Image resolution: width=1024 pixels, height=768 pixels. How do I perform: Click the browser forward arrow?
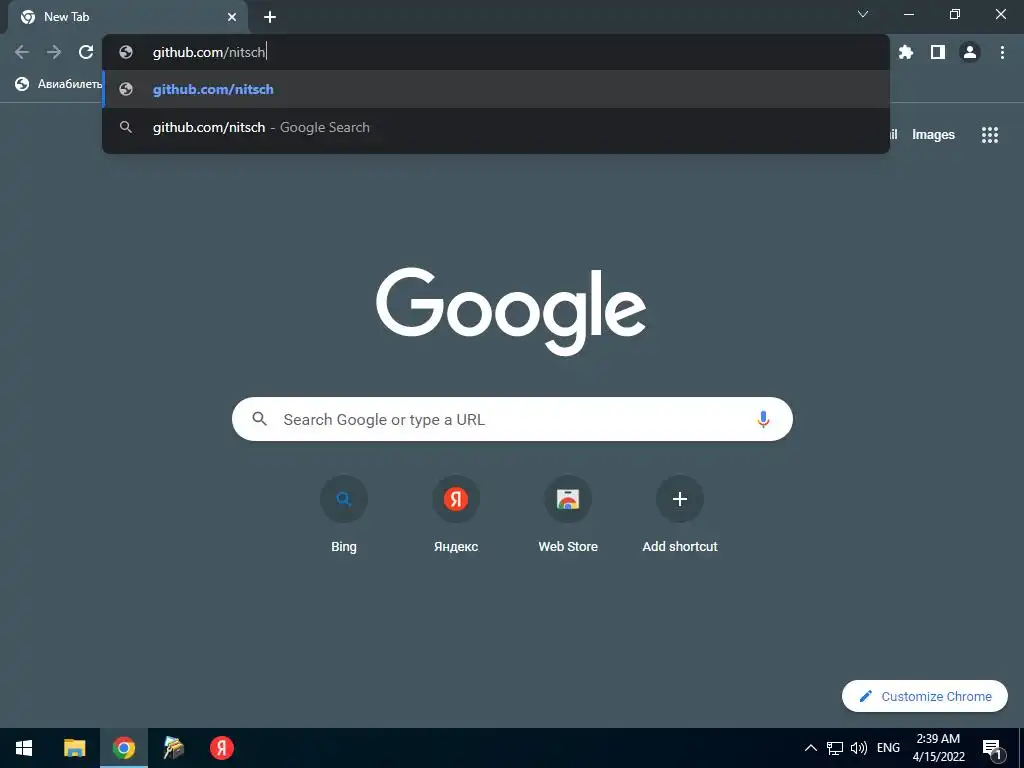[54, 52]
